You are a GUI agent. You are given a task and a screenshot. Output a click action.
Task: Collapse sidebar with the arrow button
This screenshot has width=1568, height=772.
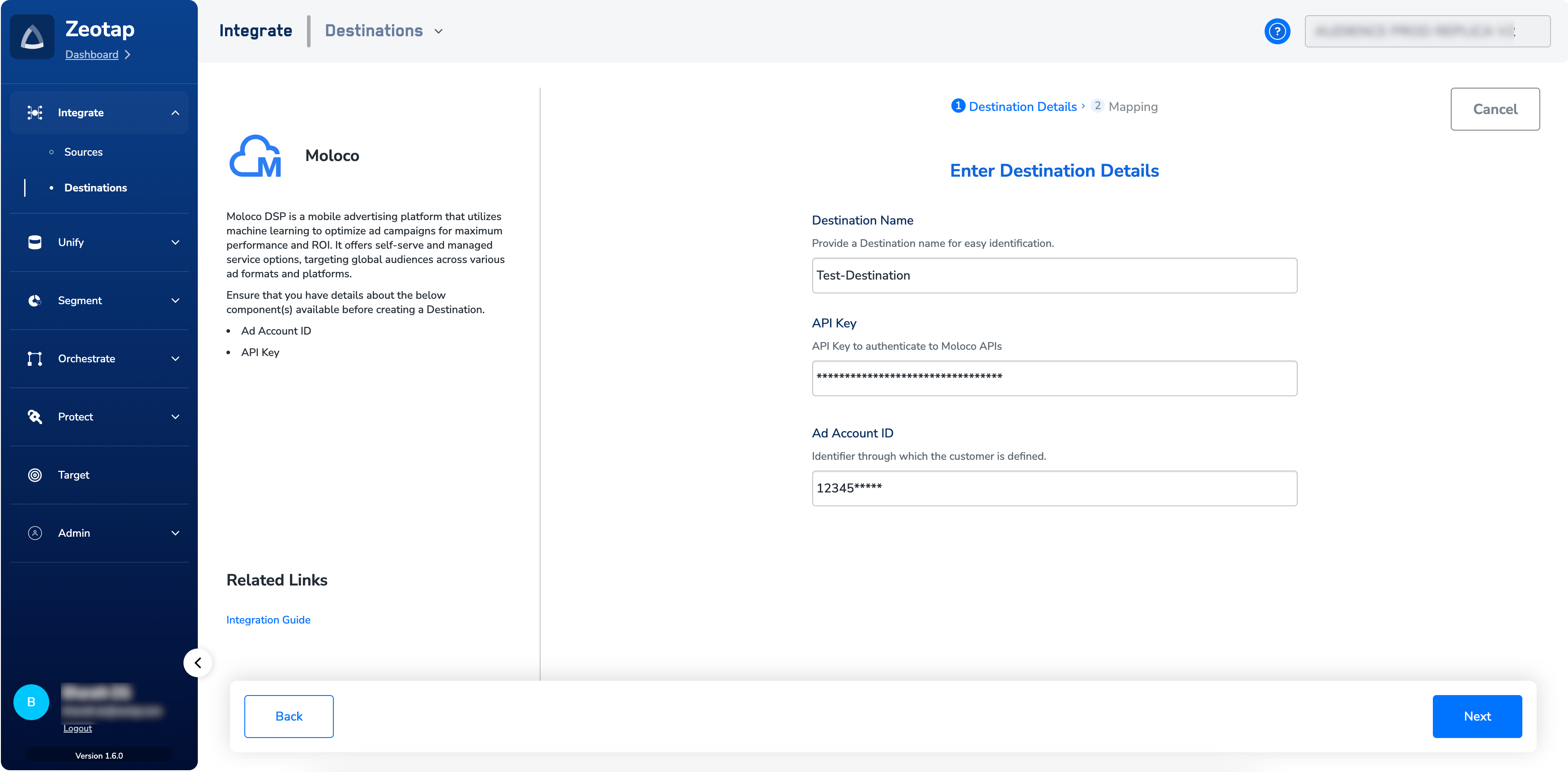pyautogui.click(x=198, y=662)
